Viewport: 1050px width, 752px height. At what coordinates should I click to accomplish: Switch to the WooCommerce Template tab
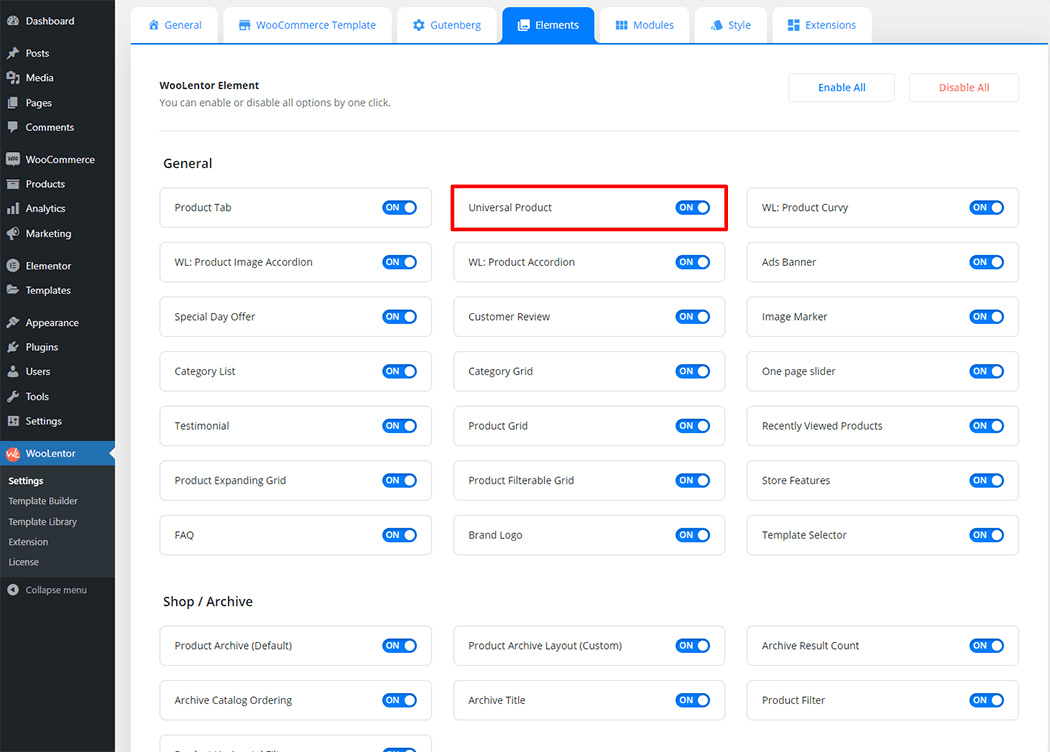[x=307, y=25]
